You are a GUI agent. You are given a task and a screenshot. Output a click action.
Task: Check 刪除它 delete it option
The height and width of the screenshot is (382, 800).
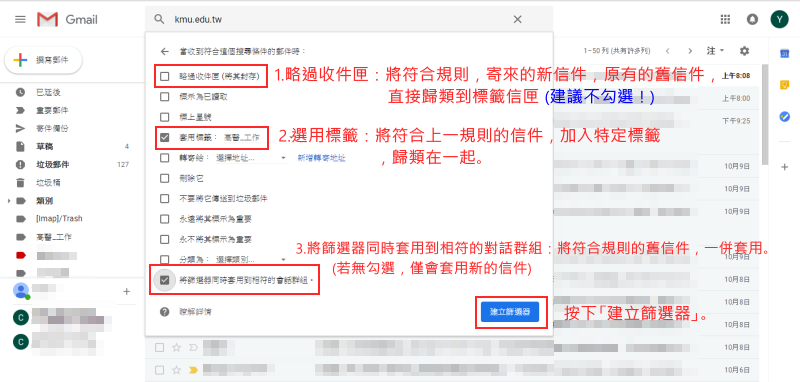click(164, 179)
